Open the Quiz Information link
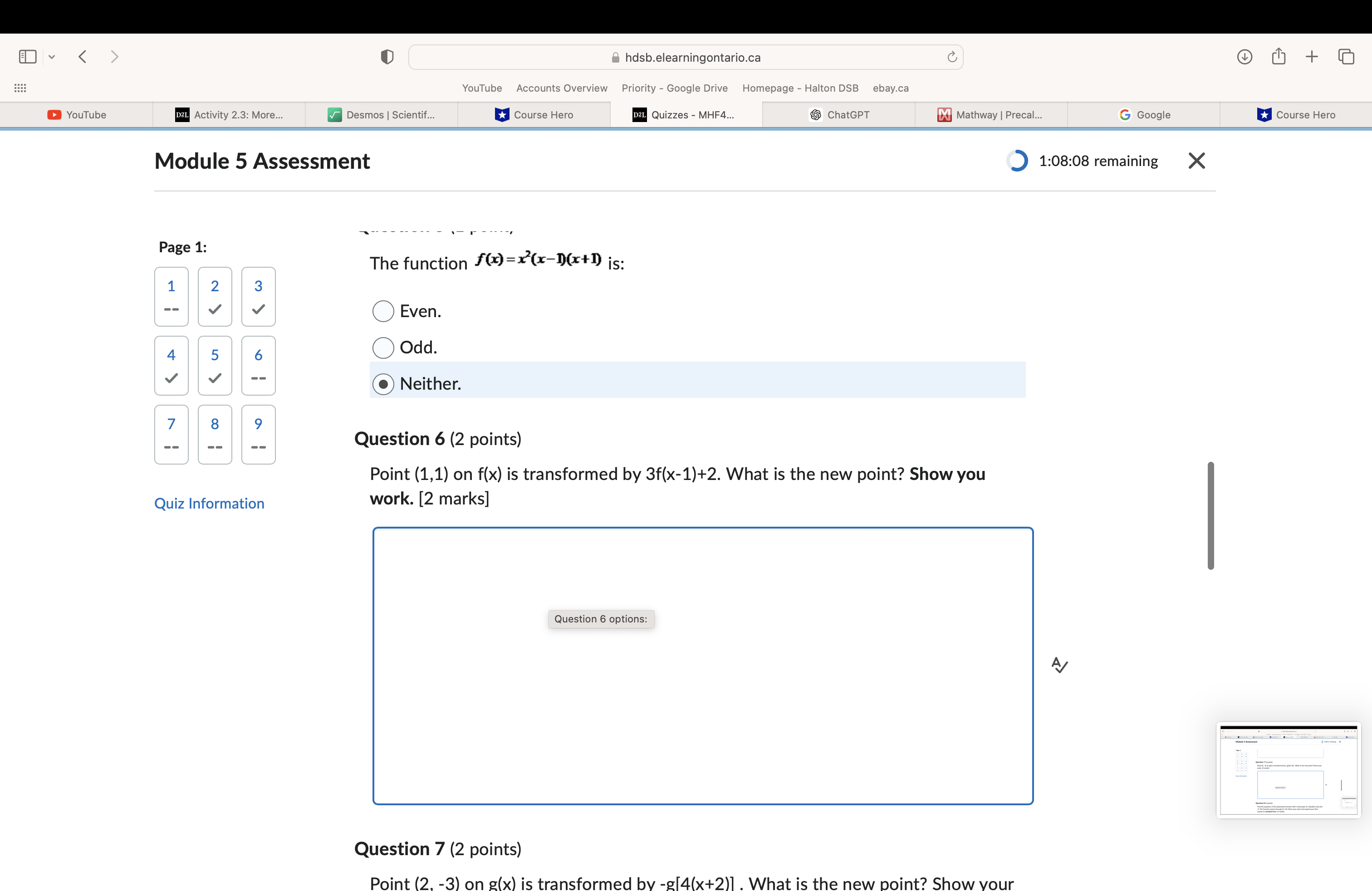 tap(209, 503)
